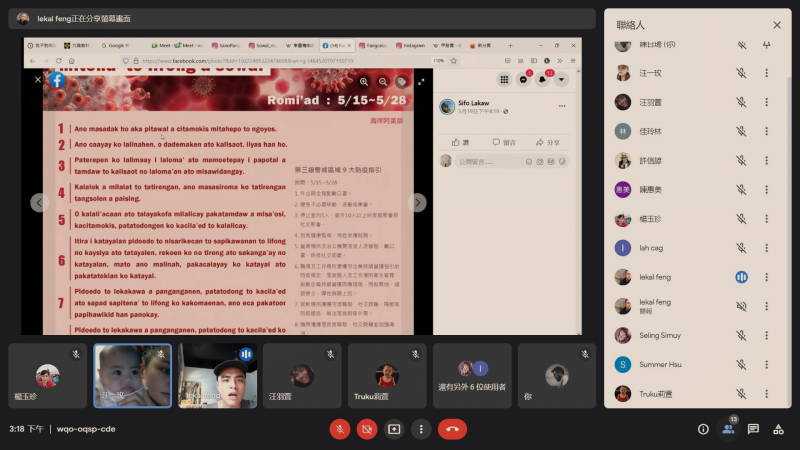Screen dimensions: 800x450
Task: Open more options for lah cag
Action: (766, 248)
